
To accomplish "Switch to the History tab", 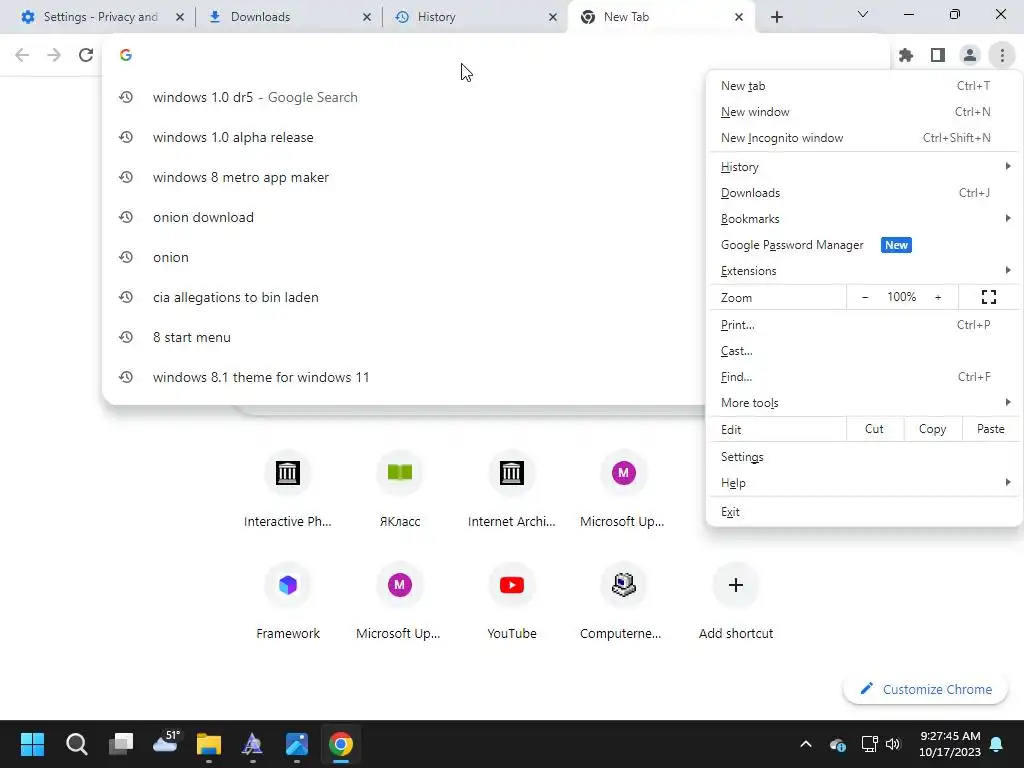I will tap(475, 17).
